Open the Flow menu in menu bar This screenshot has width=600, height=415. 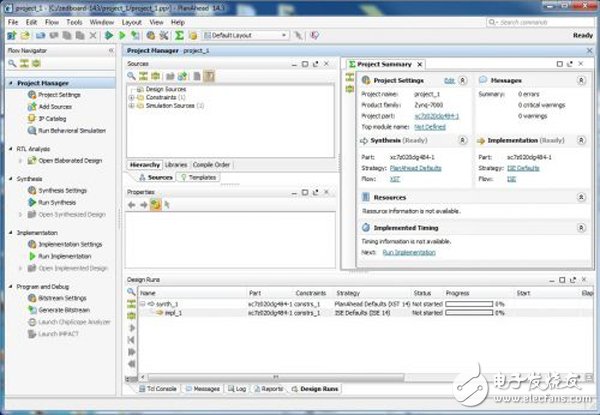point(50,20)
